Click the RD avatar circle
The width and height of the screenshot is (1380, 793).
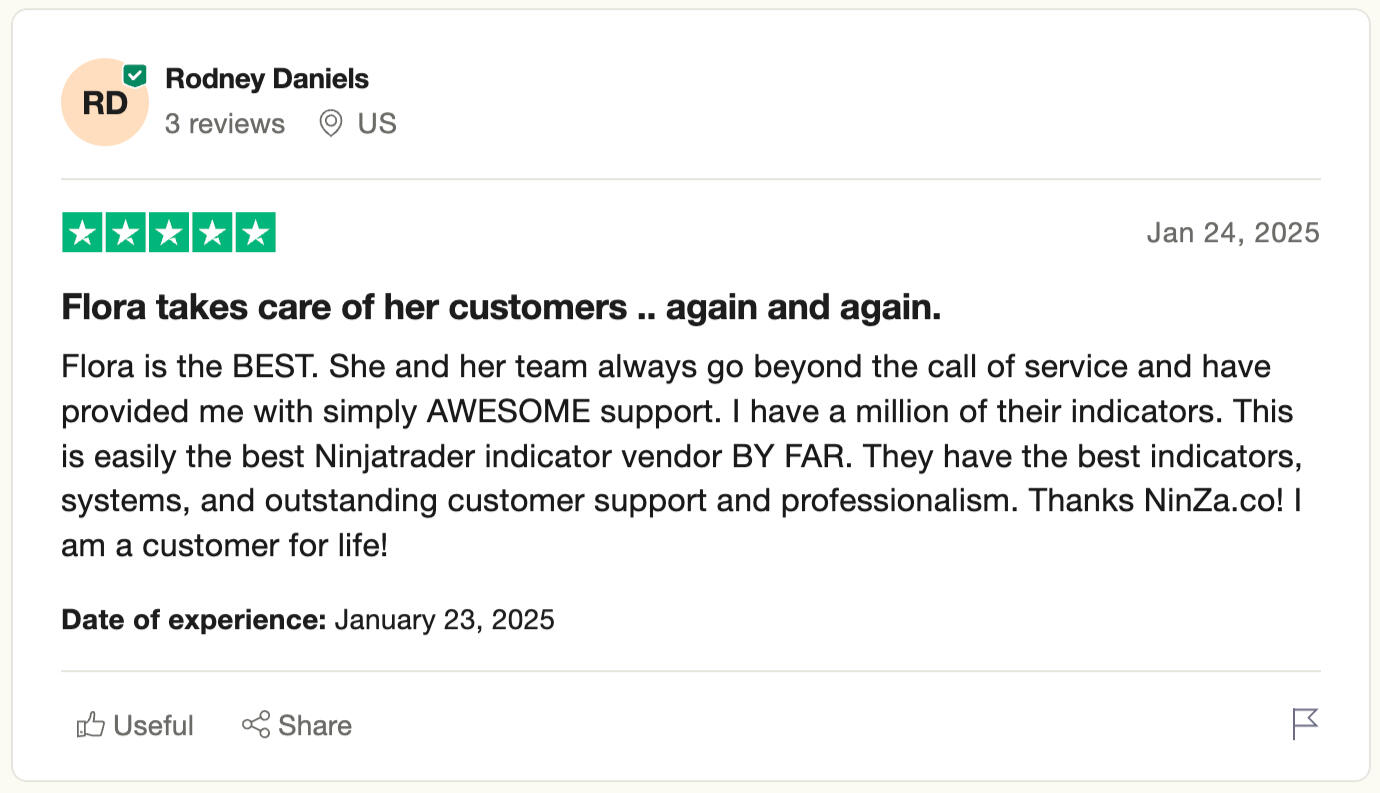coord(105,102)
